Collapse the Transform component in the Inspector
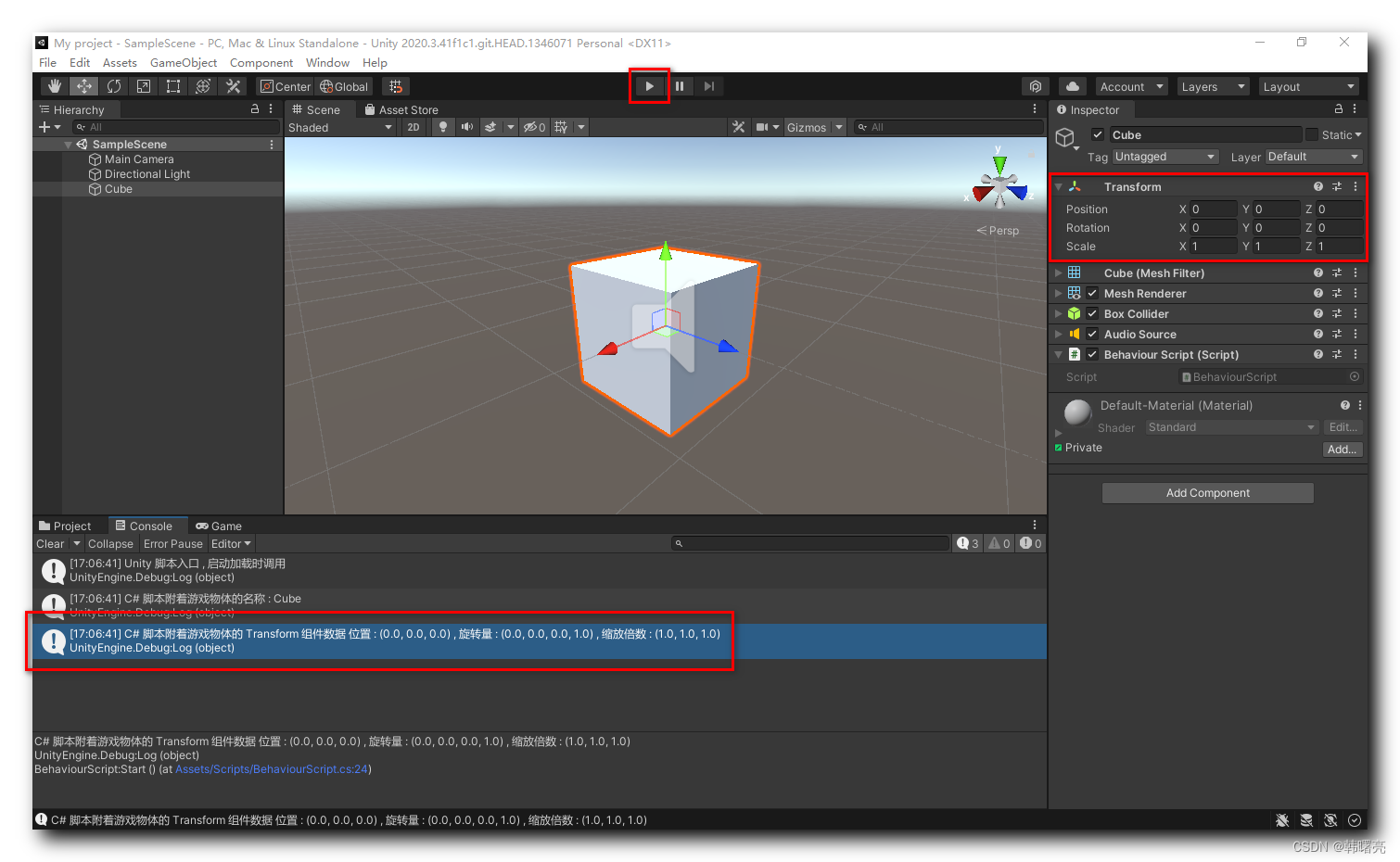The width and height of the screenshot is (1400, 862). tap(1059, 186)
